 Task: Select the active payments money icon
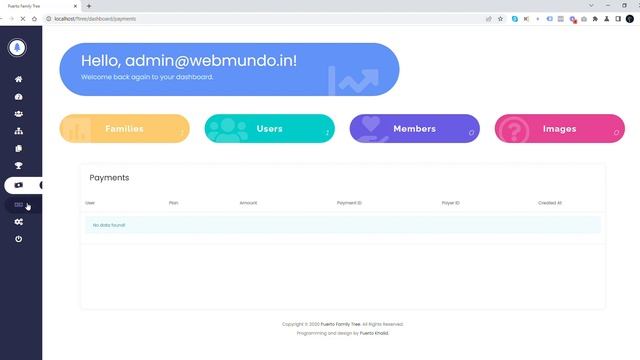(x=18, y=185)
